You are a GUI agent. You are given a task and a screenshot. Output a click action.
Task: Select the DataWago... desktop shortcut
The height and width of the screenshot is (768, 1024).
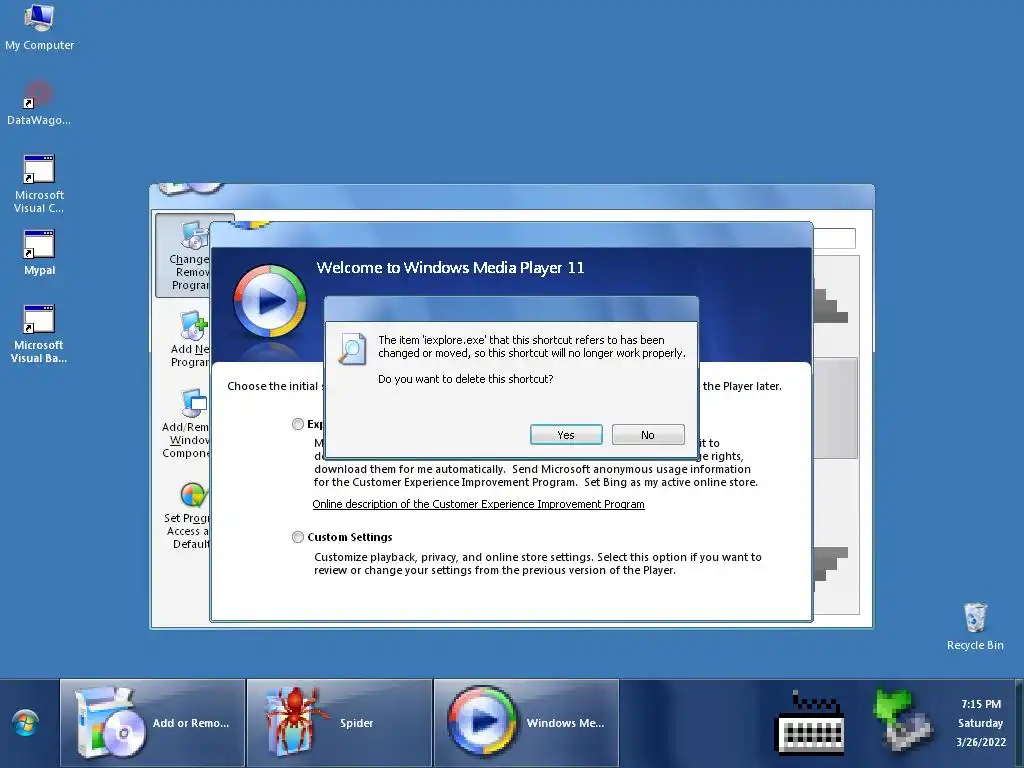coord(39,103)
